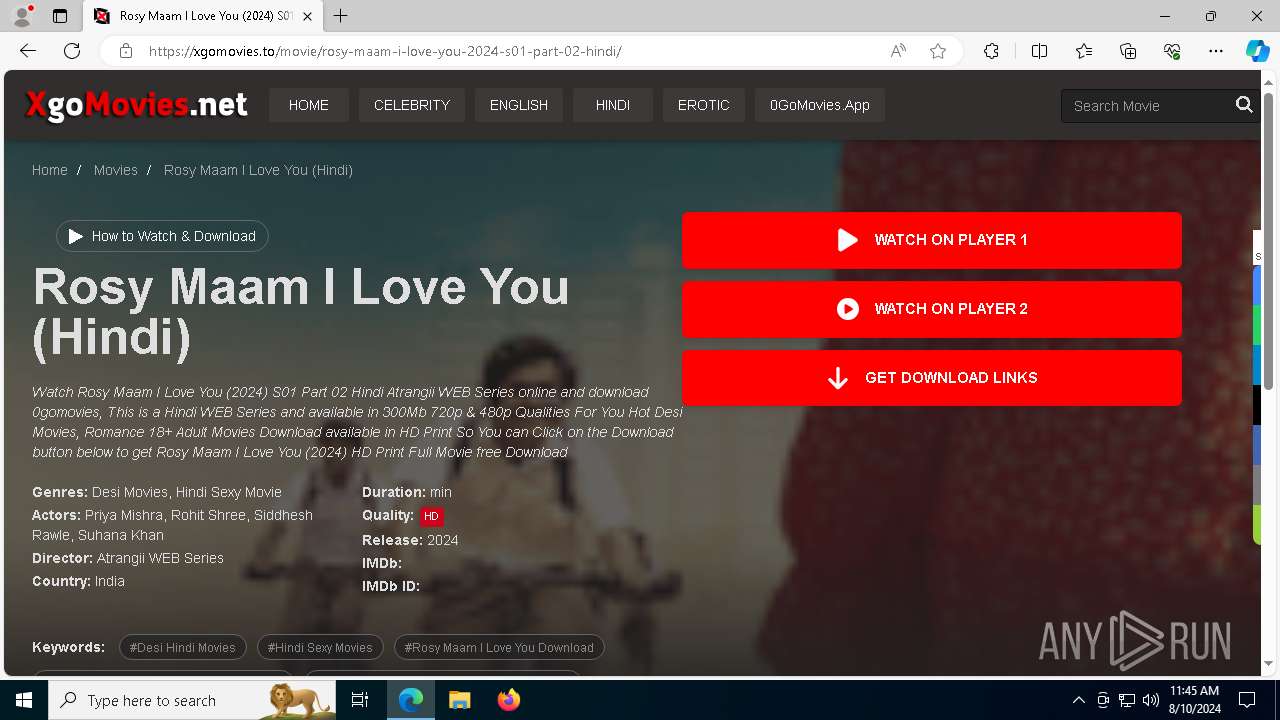This screenshot has width=1280, height=720.
Task: Click the scrollbar down arrow
Action: tap(1269, 663)
